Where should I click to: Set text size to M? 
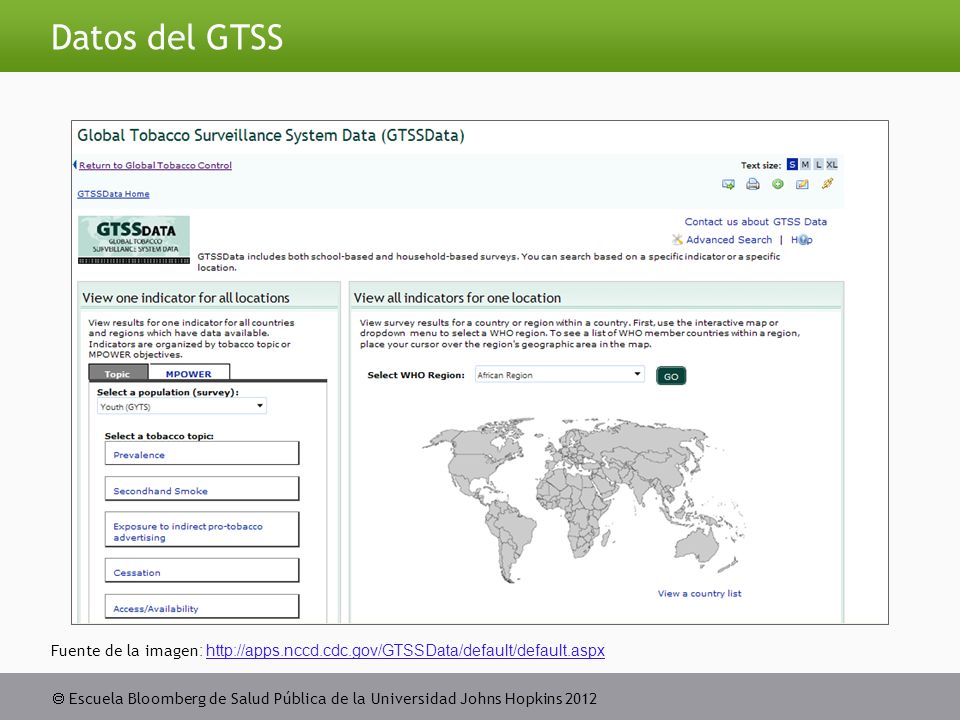(805, 165)
